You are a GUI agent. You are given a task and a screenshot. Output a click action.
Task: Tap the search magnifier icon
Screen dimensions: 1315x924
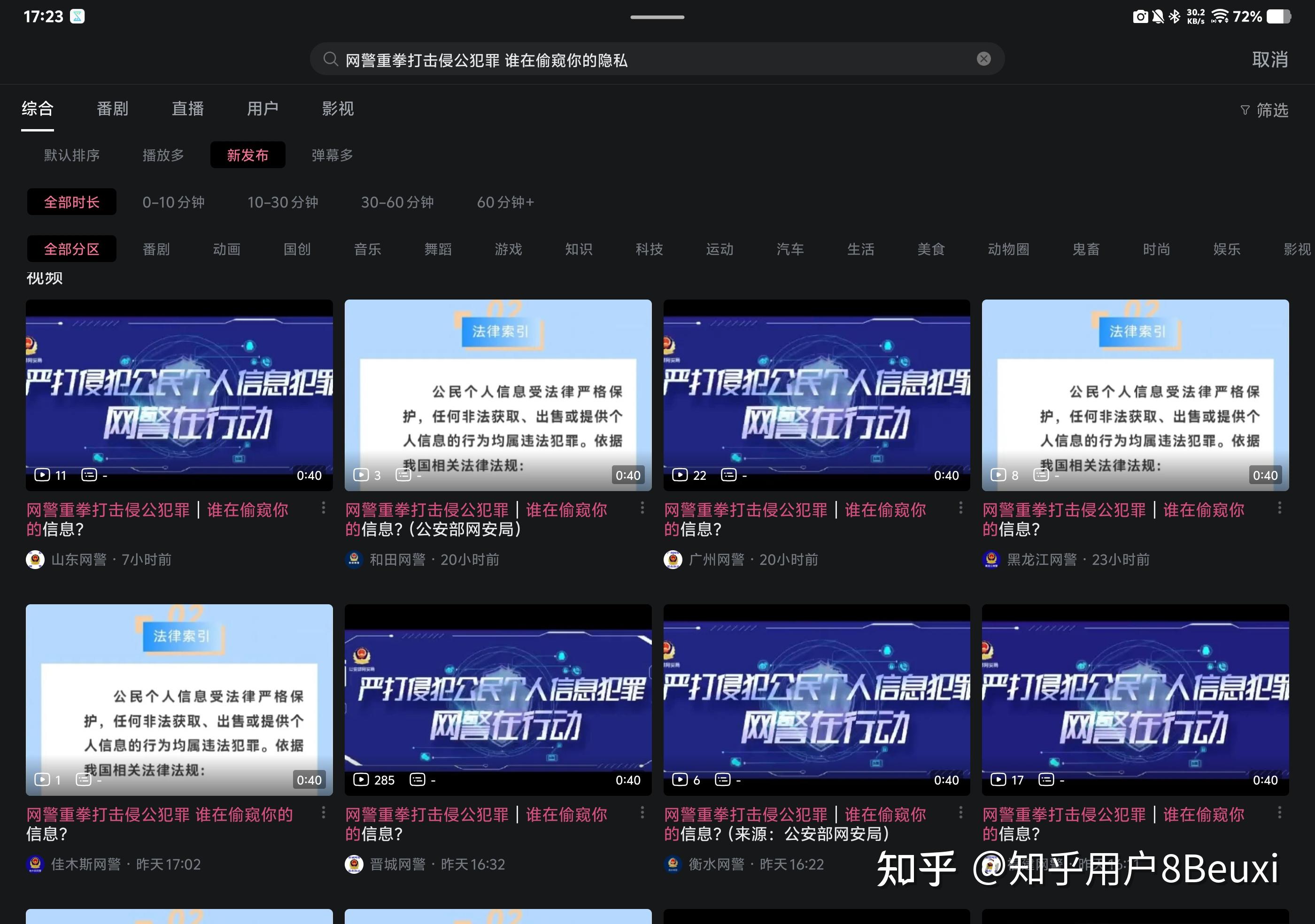point(331,59)
